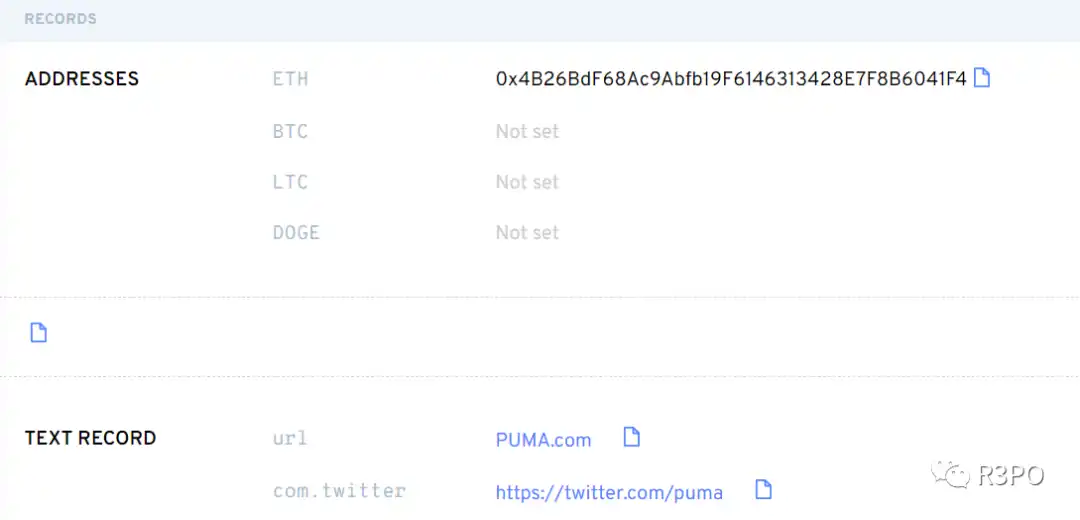
Task: Open the https://twitter.com/puma link
Action: point(610,492)
